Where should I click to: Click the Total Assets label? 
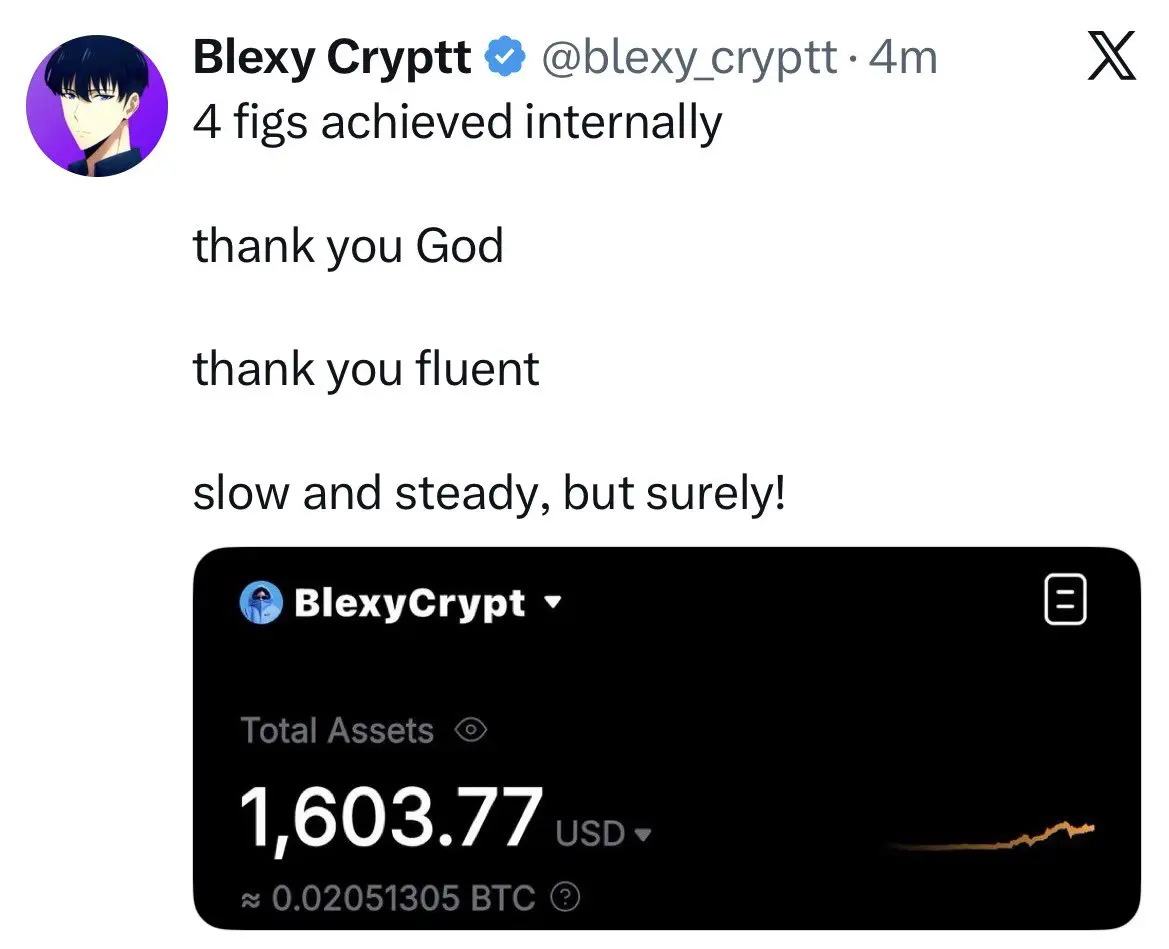(x=337, y=731)
